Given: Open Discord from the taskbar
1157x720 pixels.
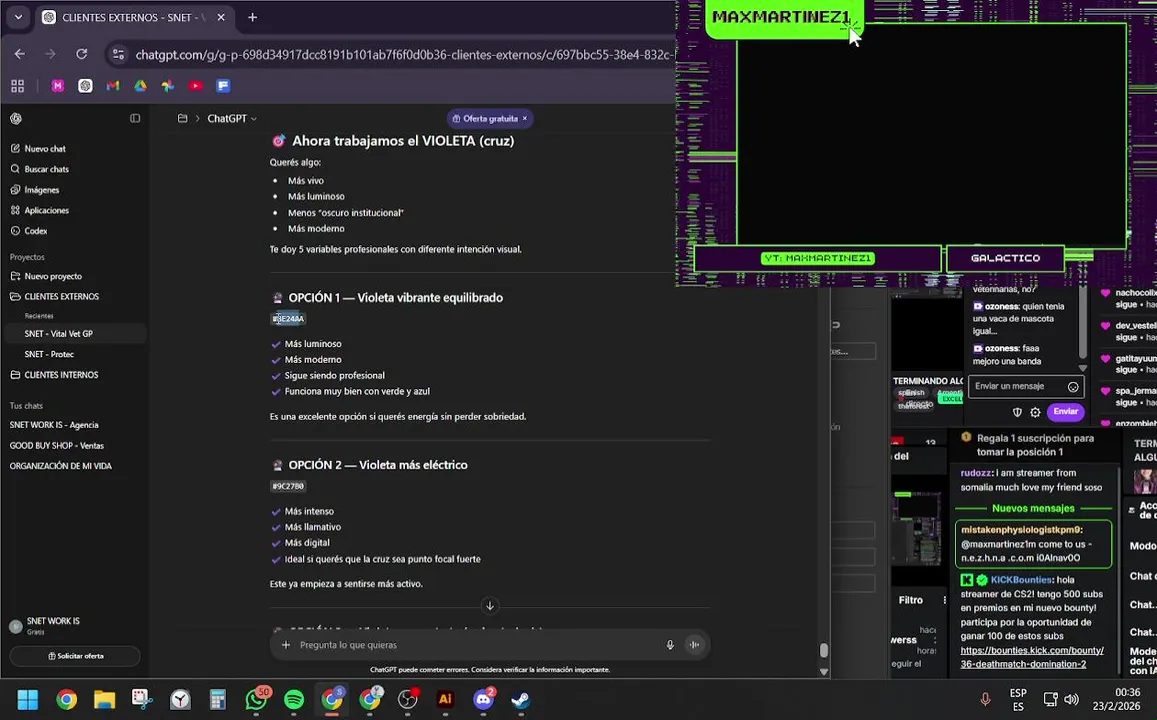Looking at the screenshot, I should click(x=483, y=699).
